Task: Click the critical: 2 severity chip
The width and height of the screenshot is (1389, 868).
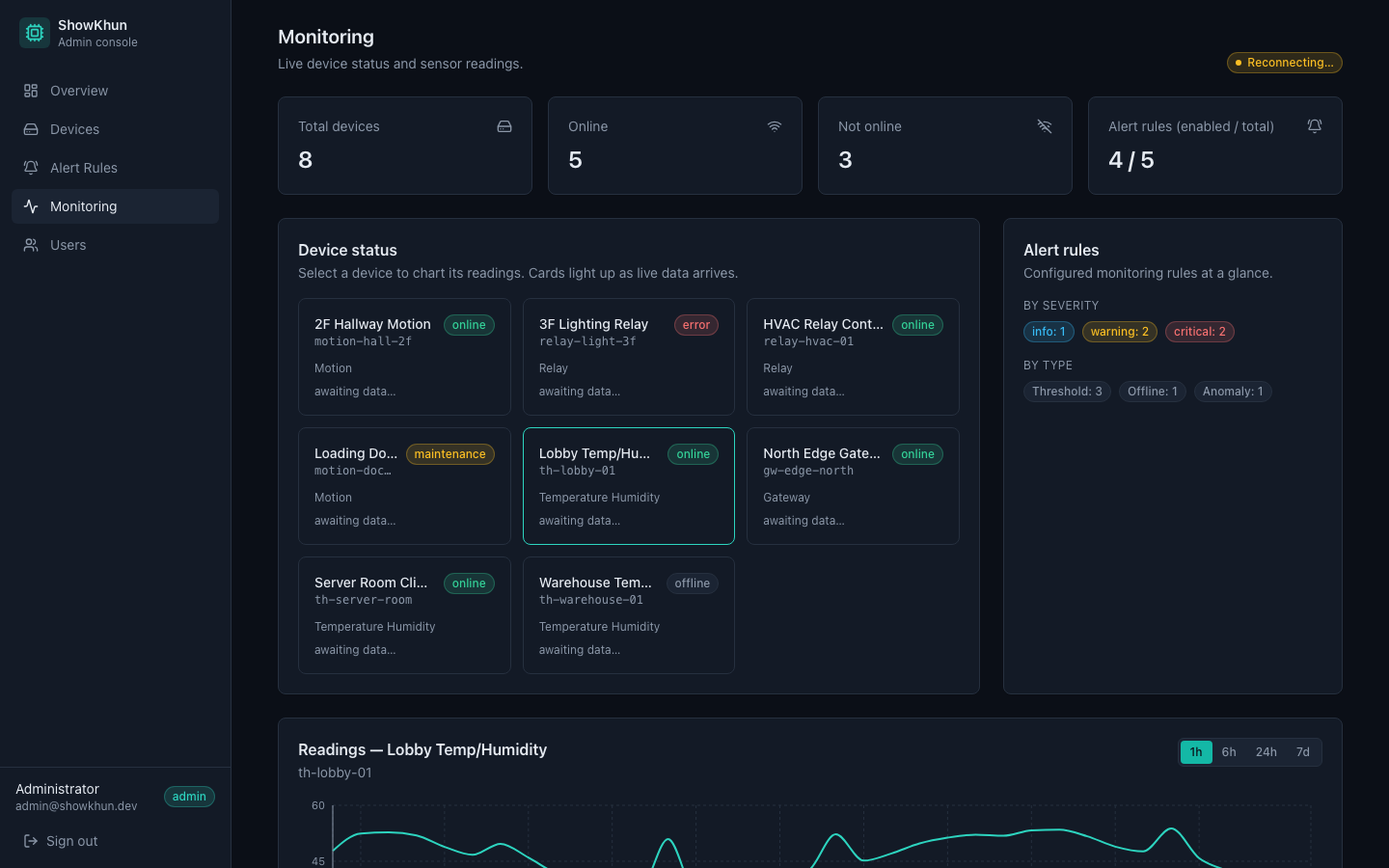Action: tap(1200, 332)
